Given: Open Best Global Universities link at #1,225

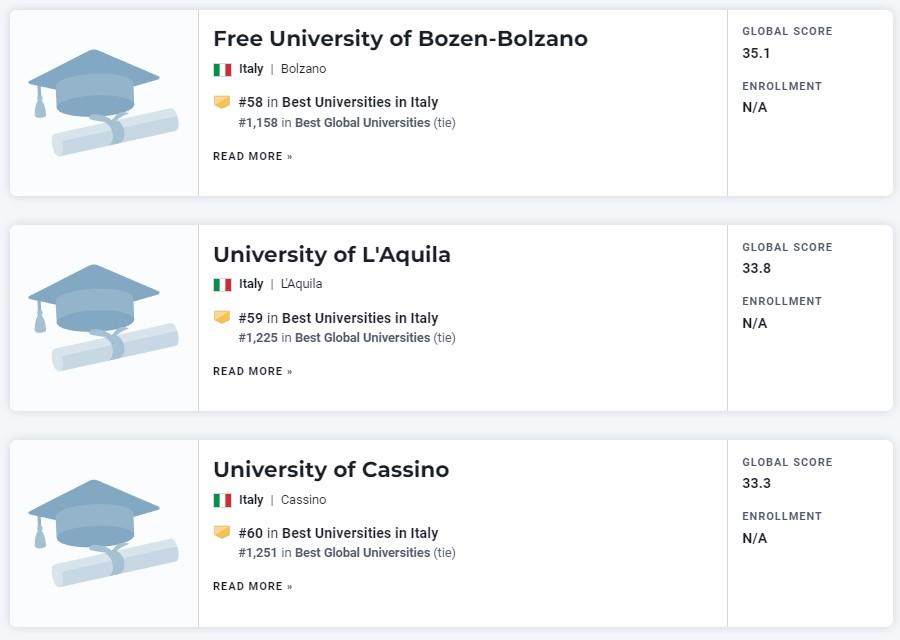Looking at the screenshot, I should (x=362, y=338).
